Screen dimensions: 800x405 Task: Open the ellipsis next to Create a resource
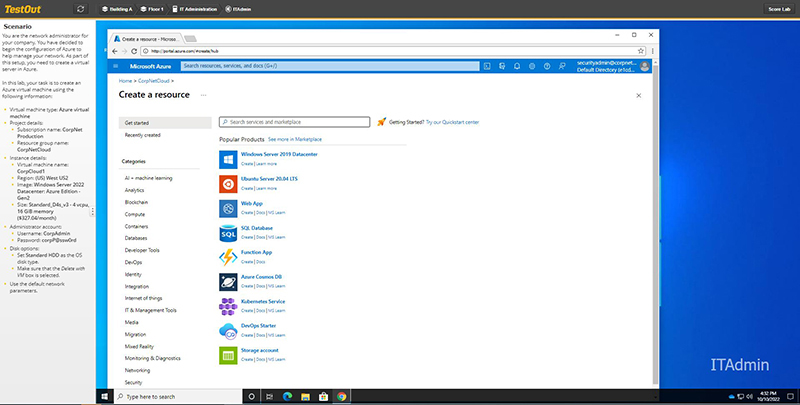pos(204,95)
